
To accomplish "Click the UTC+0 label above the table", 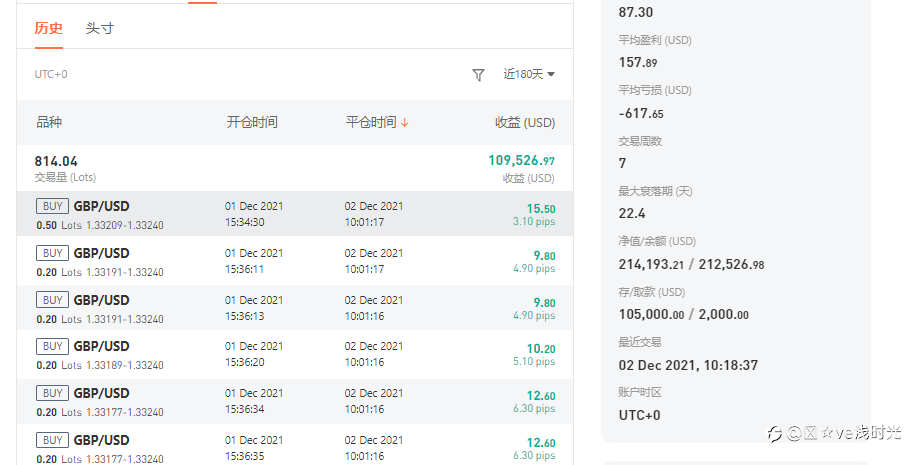I will (x=51, y=75).
